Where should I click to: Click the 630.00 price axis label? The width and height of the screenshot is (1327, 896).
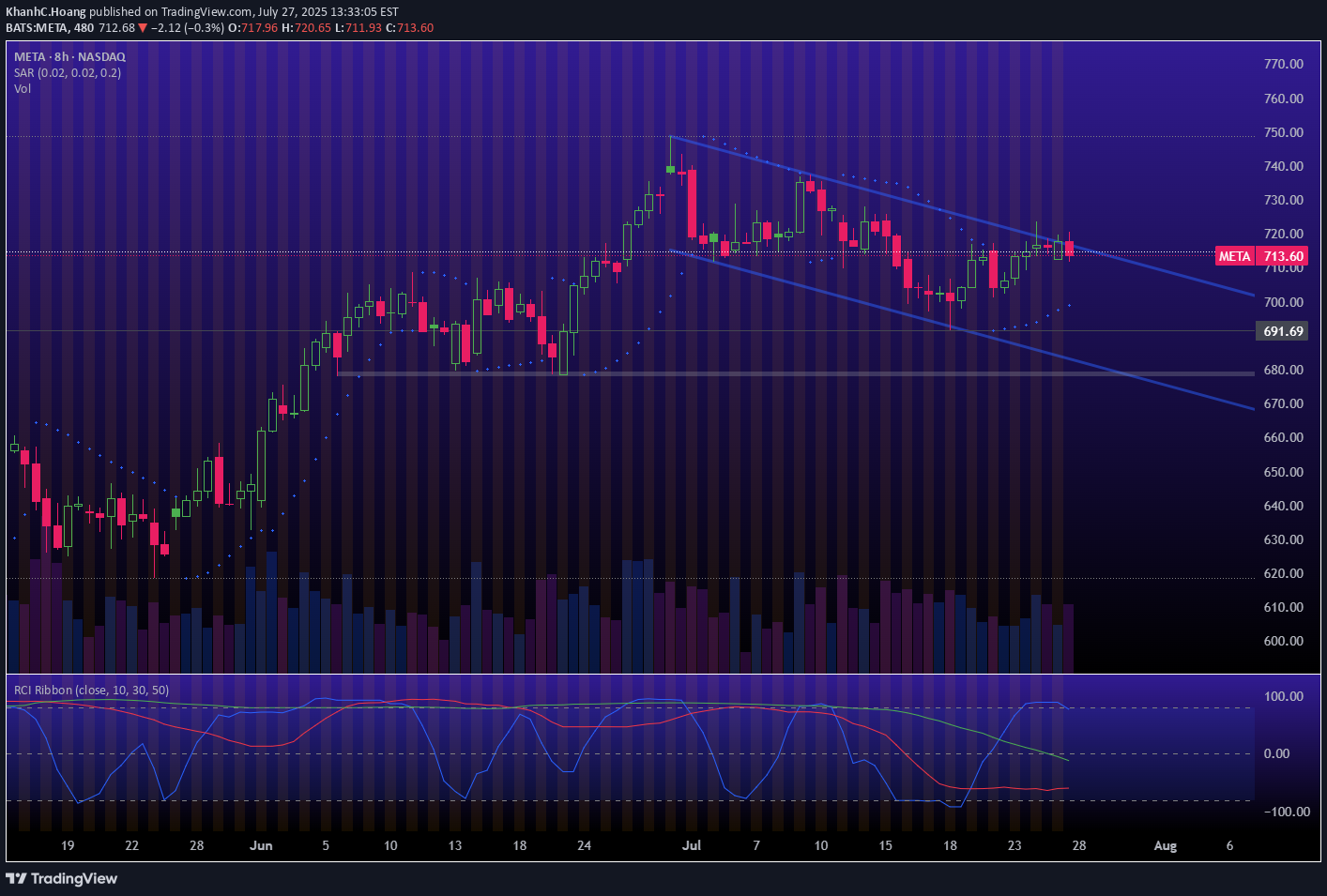click(x=1283, y=539)
